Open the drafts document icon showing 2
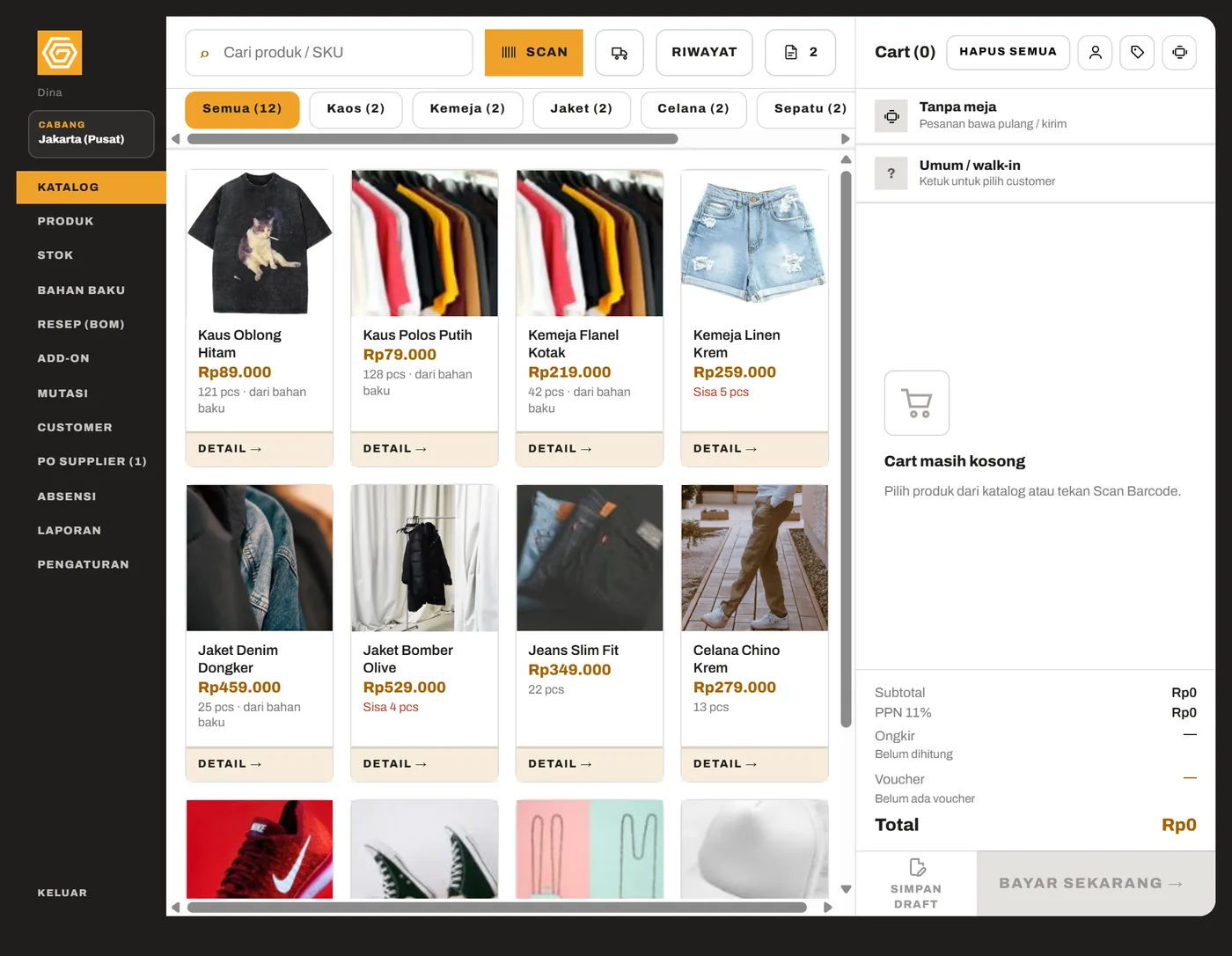1232x956 pixels. click(800, 53)
